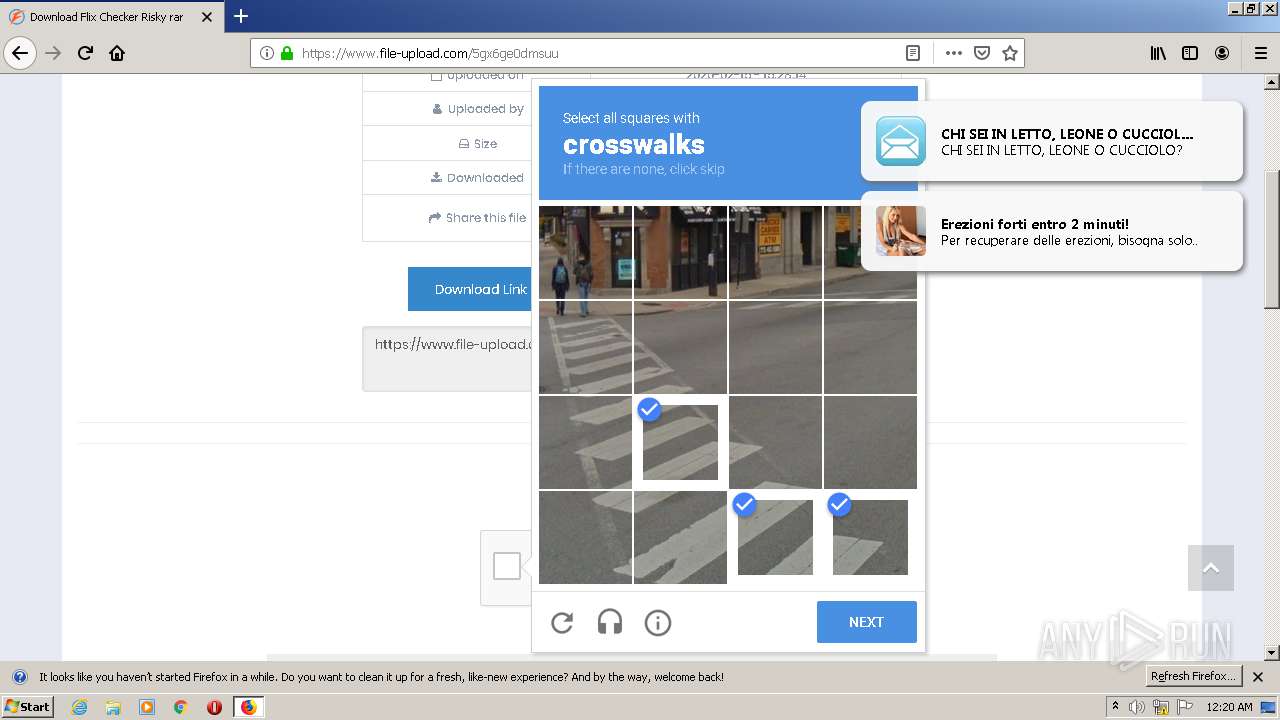Show the sidebars panel
Screen dimensions: 1280x720
point(1190,53)
